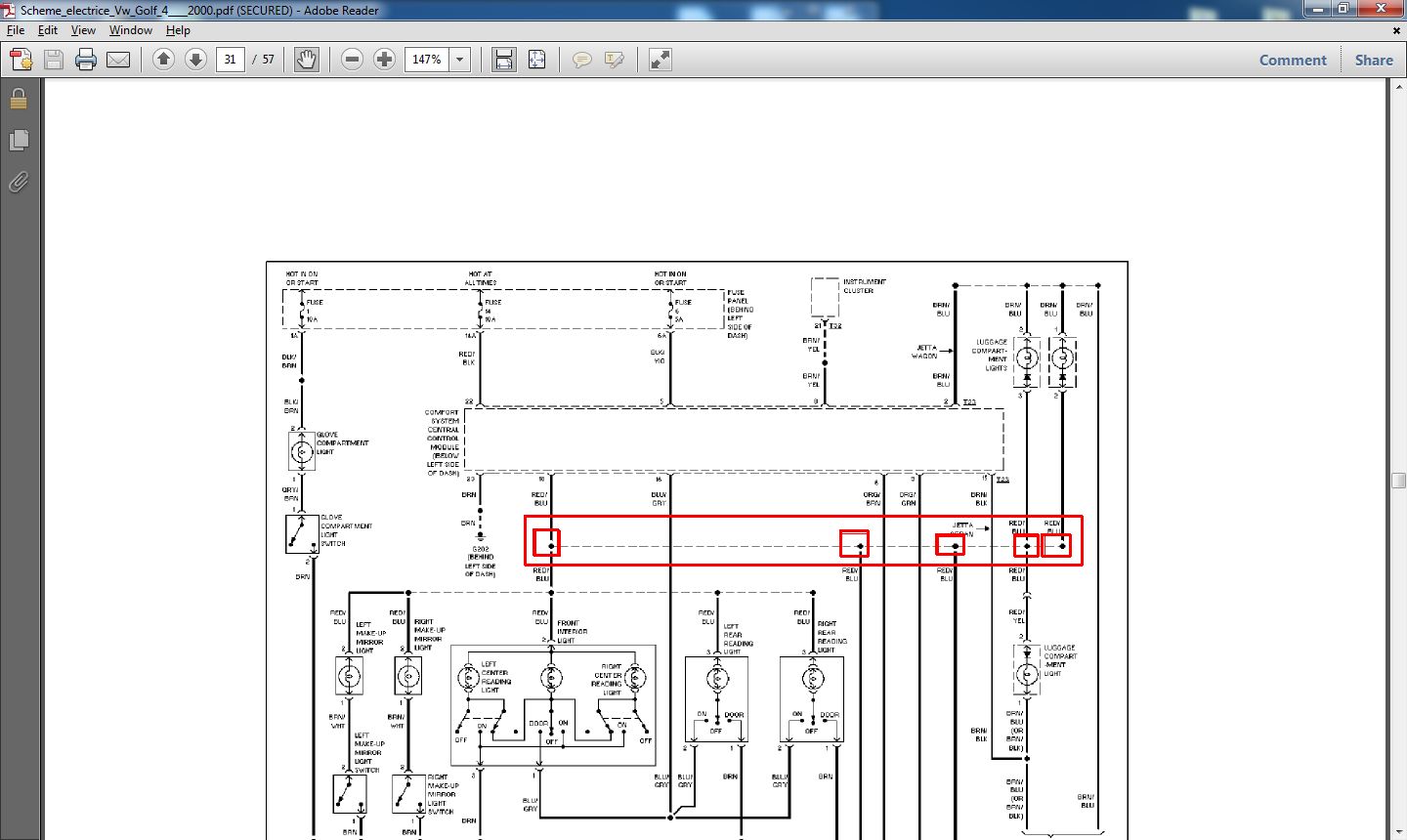This screenshot has height=840, width=1407.
Task: Click the 'LUGGAGE COMPARTMENT LIGHTS' label
Action: 990,356
